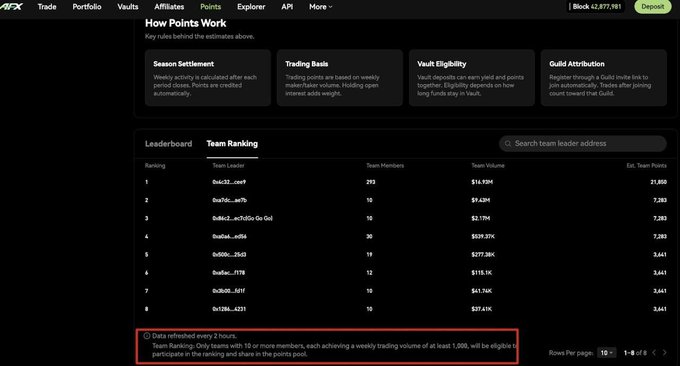This screenshot has width=680, height=366.
Task: Click the Est. Team Points column header
Action: pos(647,166)
